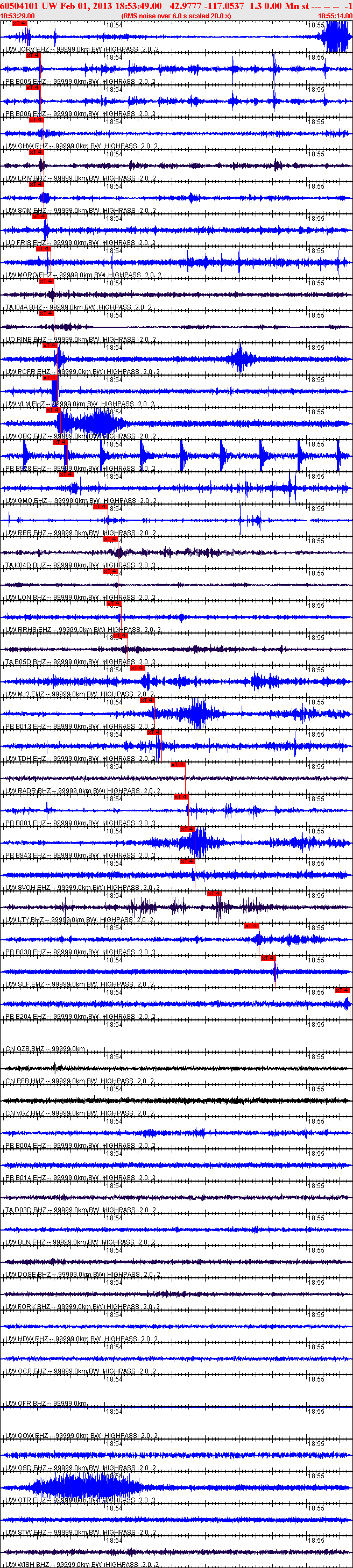Click the red pick marker on UW.JORV trace
This screenshot has width=353, height=1568.
point(19,23)
